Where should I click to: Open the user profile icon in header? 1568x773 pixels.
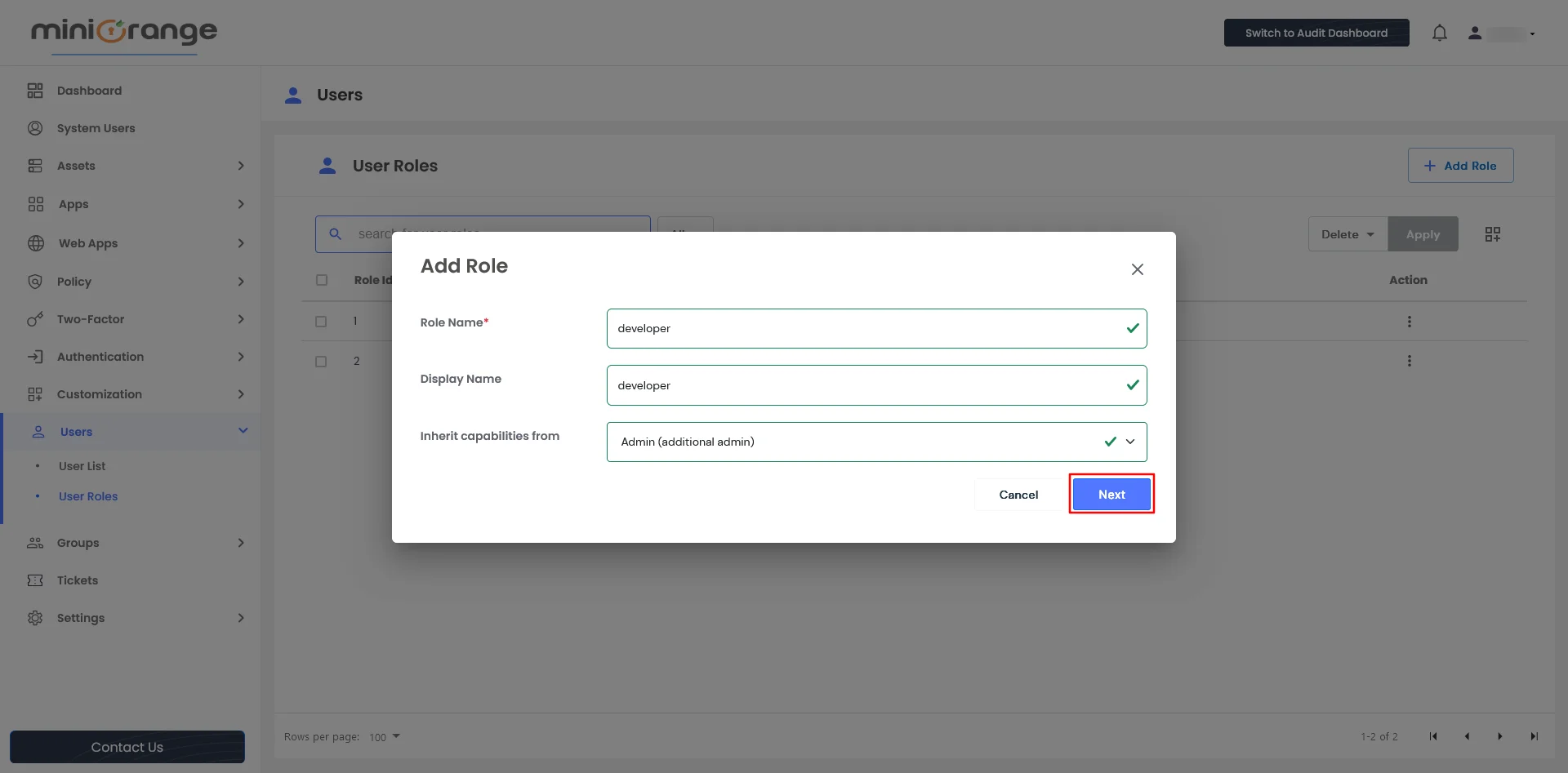pos(1476,33)
